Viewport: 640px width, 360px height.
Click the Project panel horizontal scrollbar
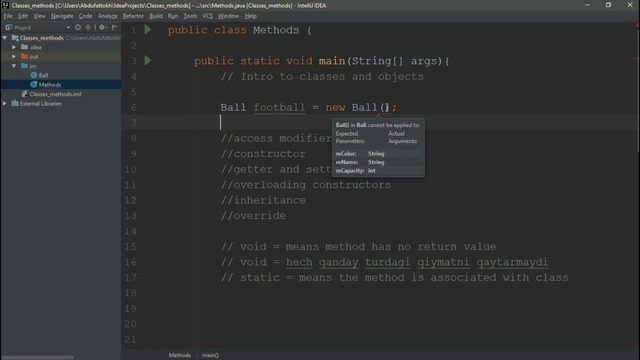click(38, 358)
